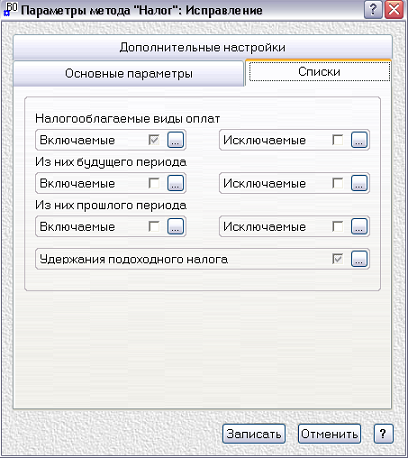The width and height of the screenshot is (408, 458).
Task: Toggle Включаемые checkbox under Налогооблагаемые виды оплат
Action: click(154, 140)
